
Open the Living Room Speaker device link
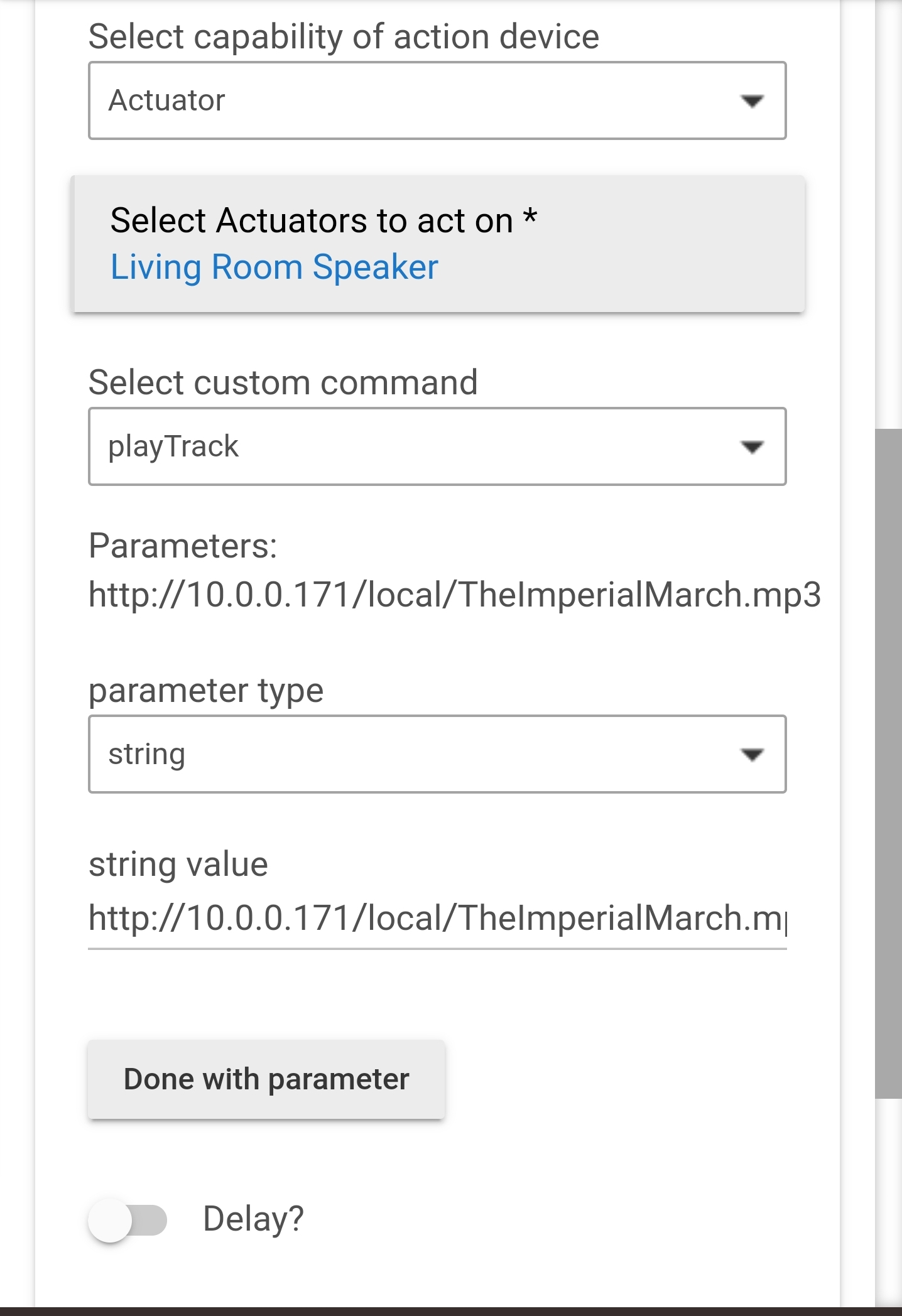pyautogui.click(x=274, y=267)
